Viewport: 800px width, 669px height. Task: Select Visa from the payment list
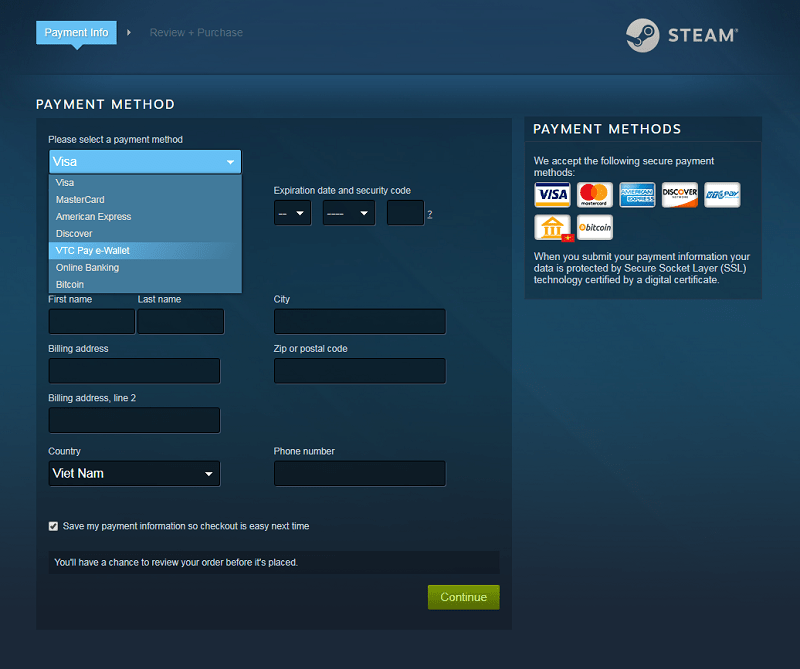(145, 183)
